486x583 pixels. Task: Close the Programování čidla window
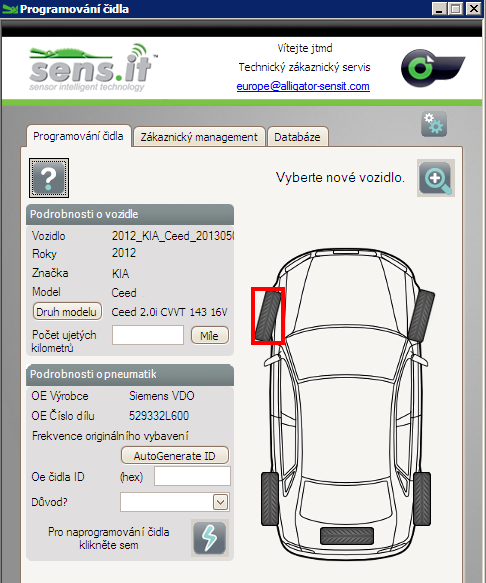pos(474,9)
